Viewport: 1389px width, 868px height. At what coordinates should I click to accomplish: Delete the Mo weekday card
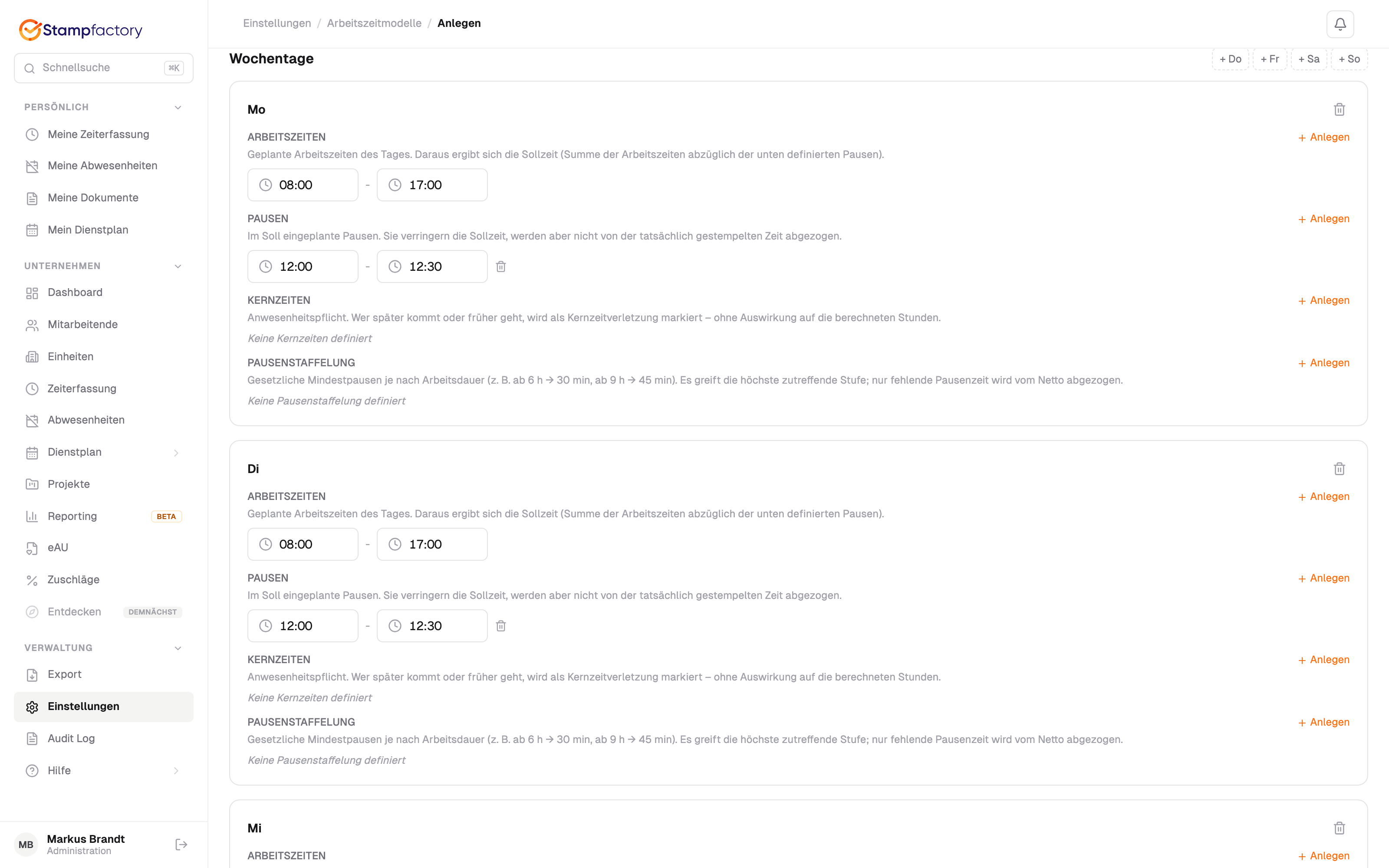(1339, 110)
